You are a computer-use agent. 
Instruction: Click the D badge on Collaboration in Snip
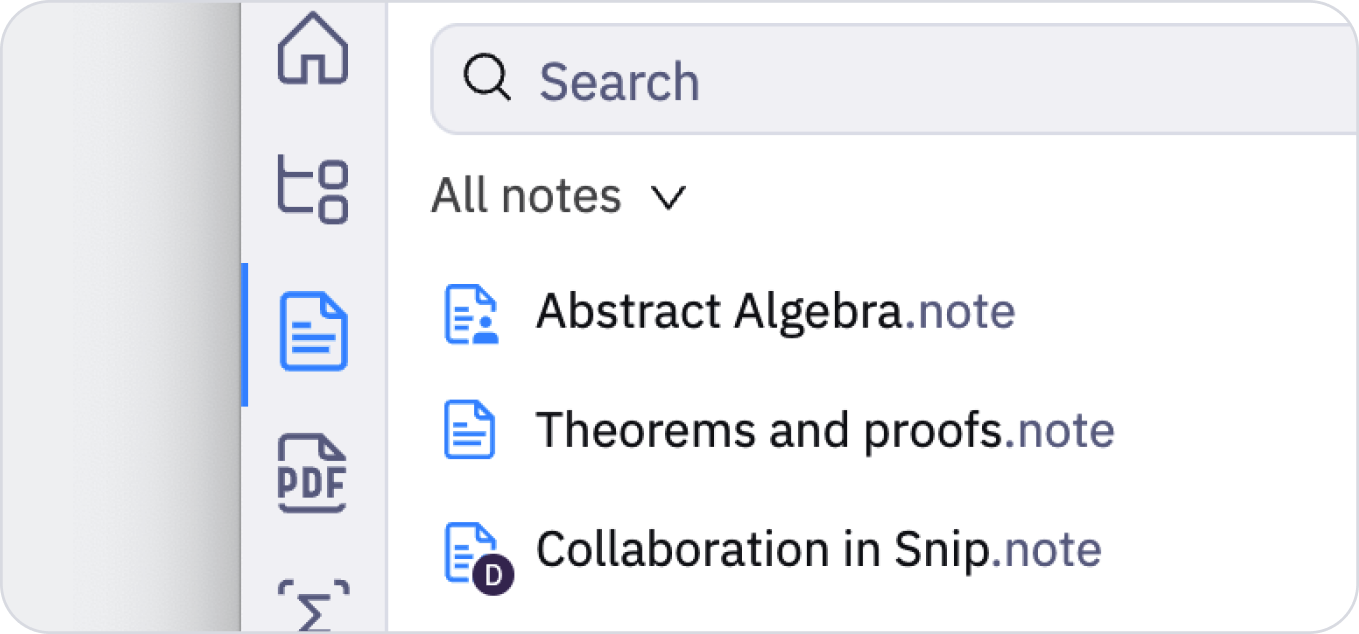click(494, 574)
